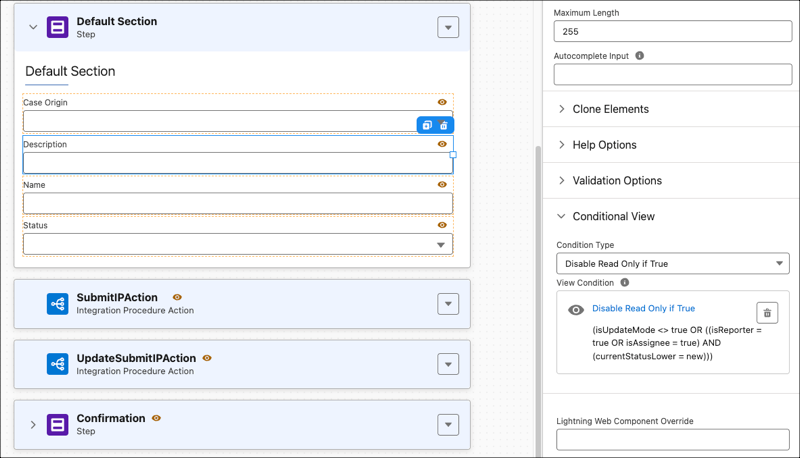Clone the Description element

[x=427, y=125]
